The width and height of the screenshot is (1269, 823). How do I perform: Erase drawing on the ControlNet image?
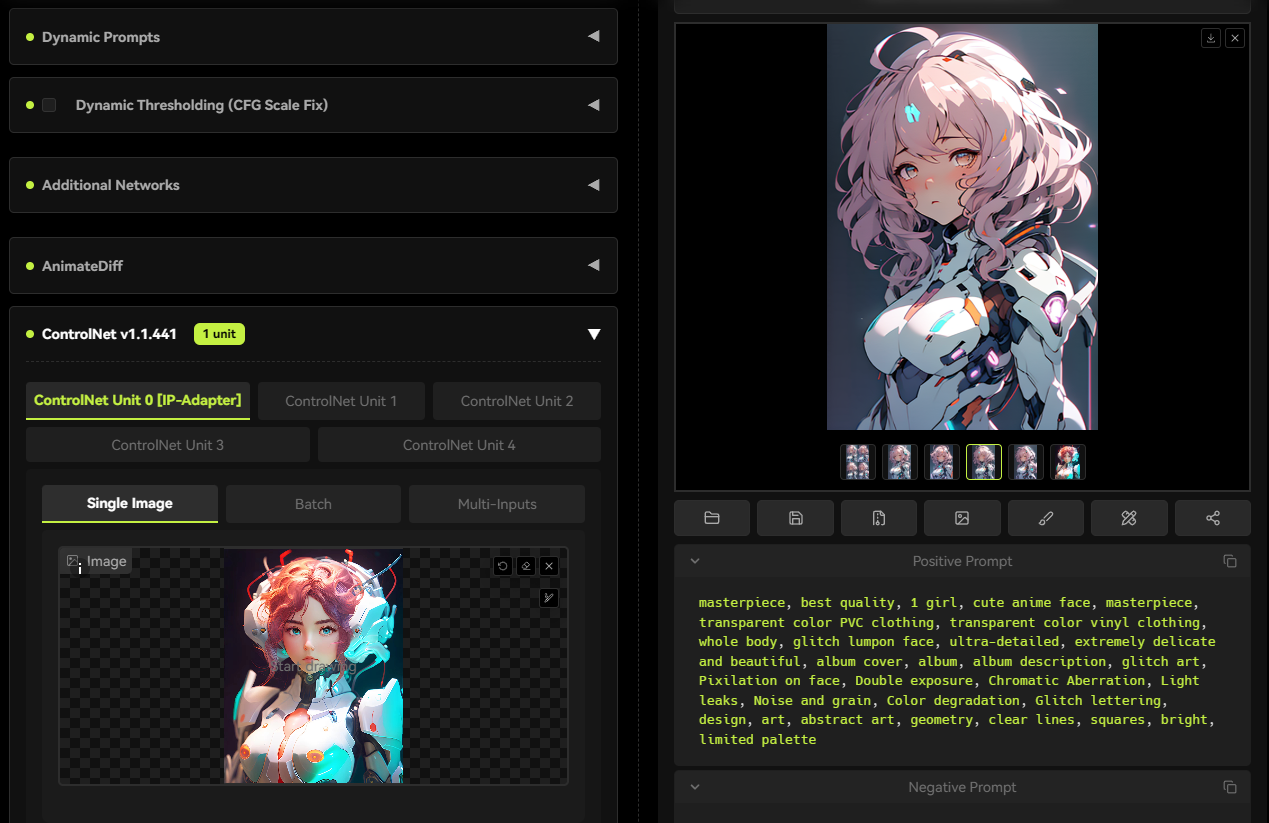pos(525,566)
